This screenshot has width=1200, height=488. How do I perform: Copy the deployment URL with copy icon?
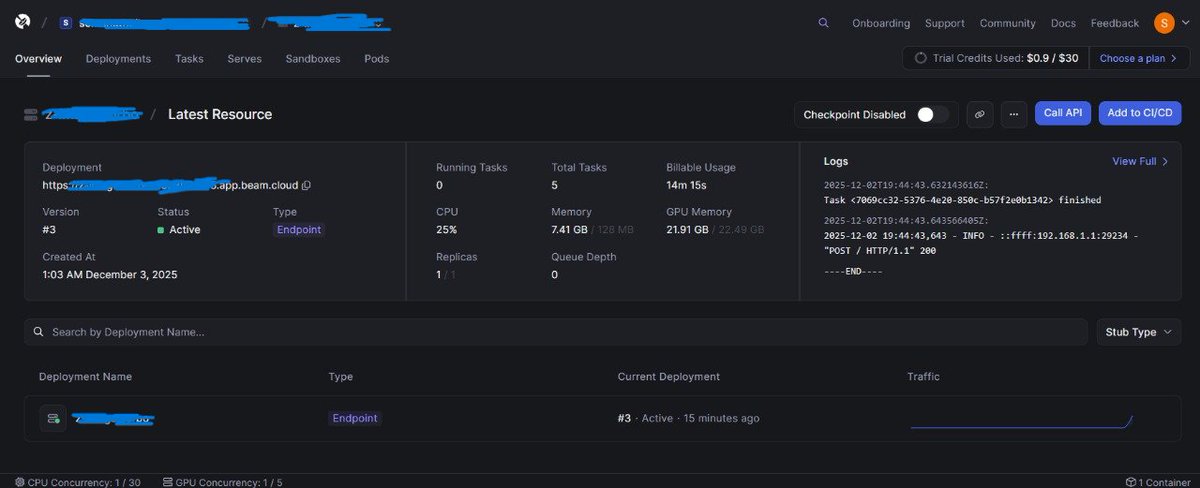click(x=306, y=185)
